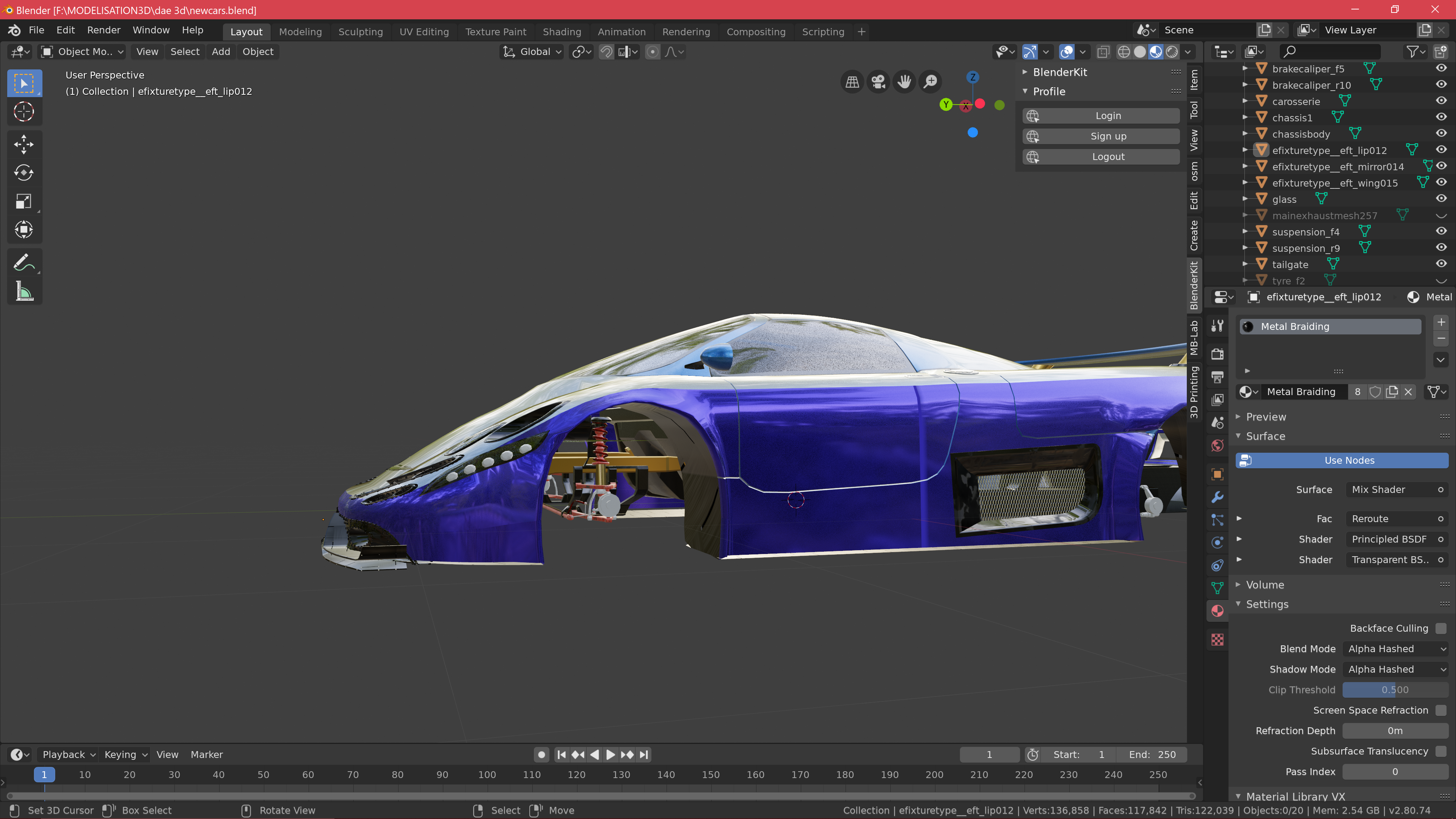Switch to rendered shading mode

pyautogui.click(x=1172, y=52)
